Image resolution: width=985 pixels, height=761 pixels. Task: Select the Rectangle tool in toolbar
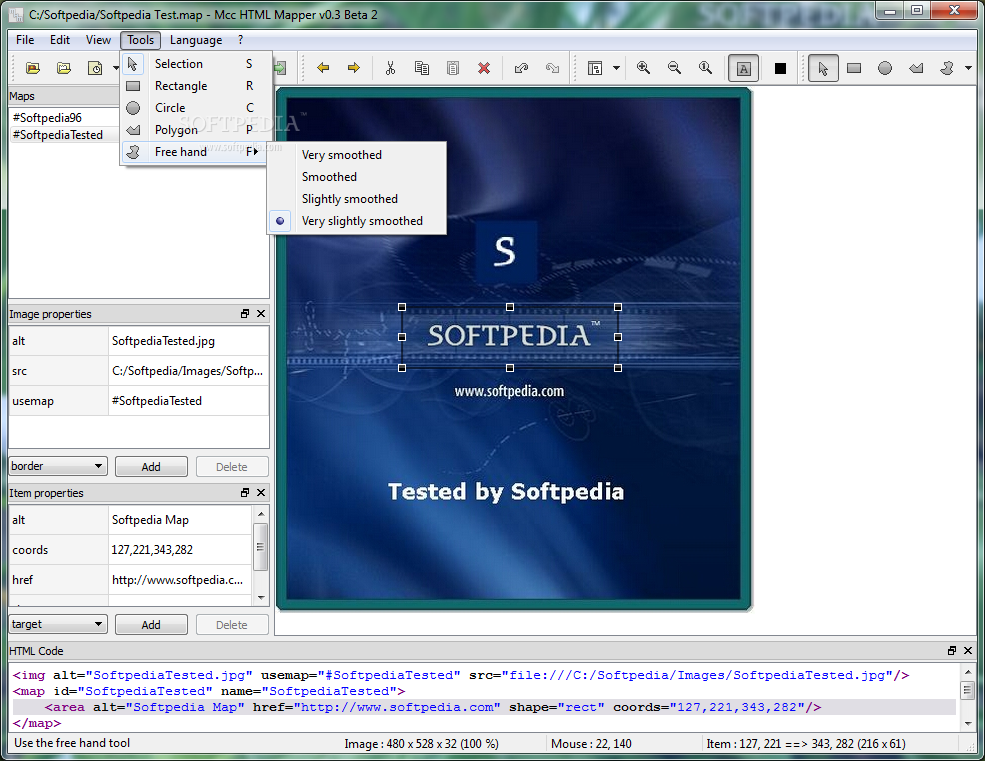[854, 68]
